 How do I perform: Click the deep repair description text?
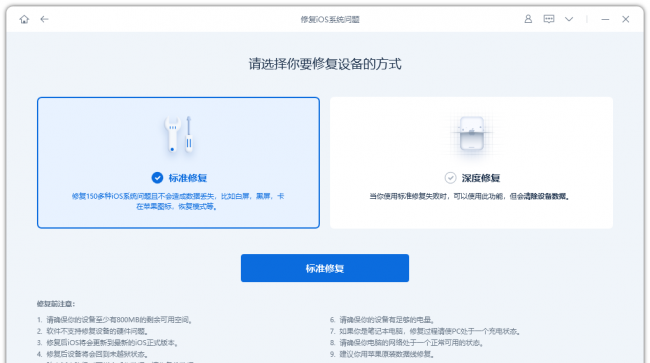pos(469,196)
